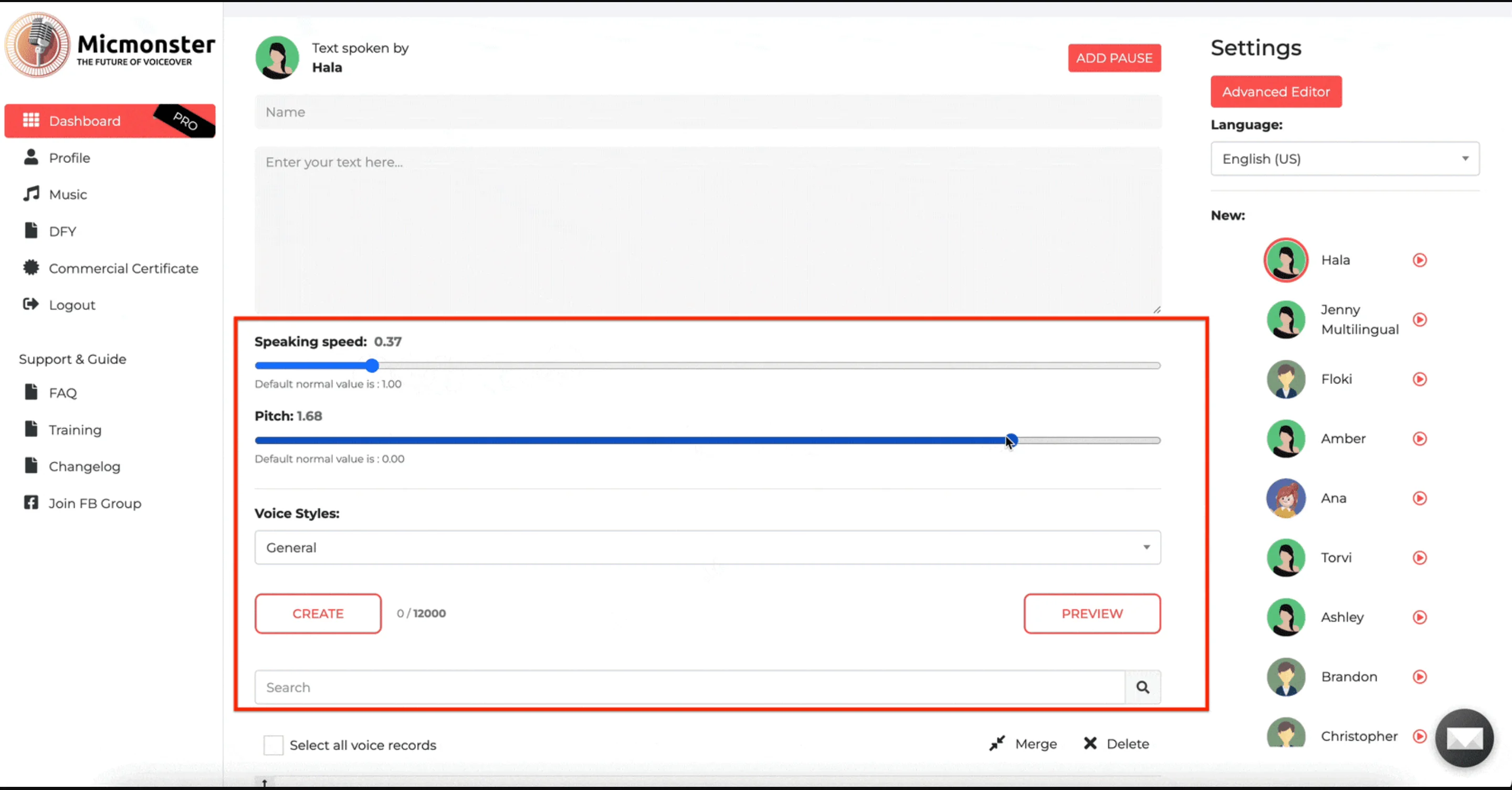This screenshot has height=790, width=1512.
Task: Play the Floki voice sample
Action: [x=1419, y=379]
